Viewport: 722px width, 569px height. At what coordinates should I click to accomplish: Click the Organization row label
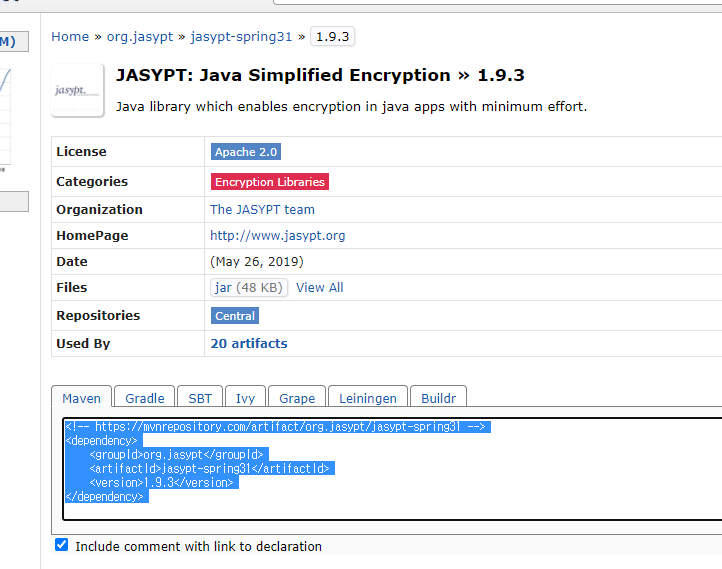point(99,209)
